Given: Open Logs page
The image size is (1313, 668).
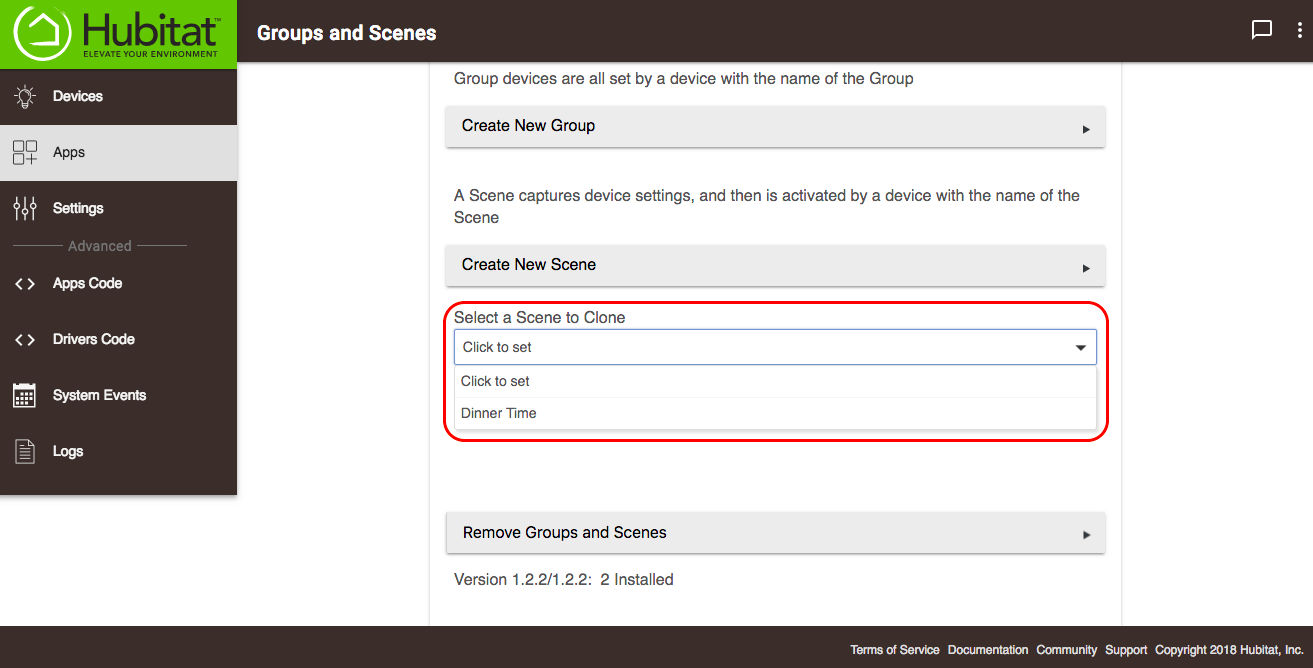Looking at the screenshot, I should pos(118,452).
